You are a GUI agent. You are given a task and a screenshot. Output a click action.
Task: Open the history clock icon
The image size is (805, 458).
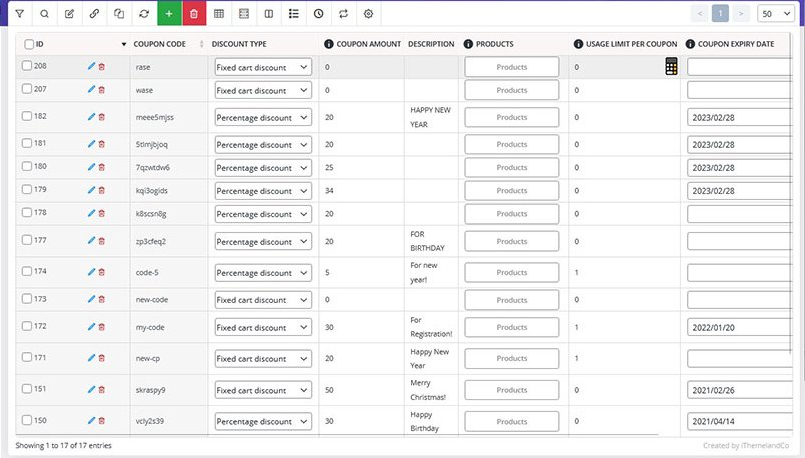coord(318,14)
